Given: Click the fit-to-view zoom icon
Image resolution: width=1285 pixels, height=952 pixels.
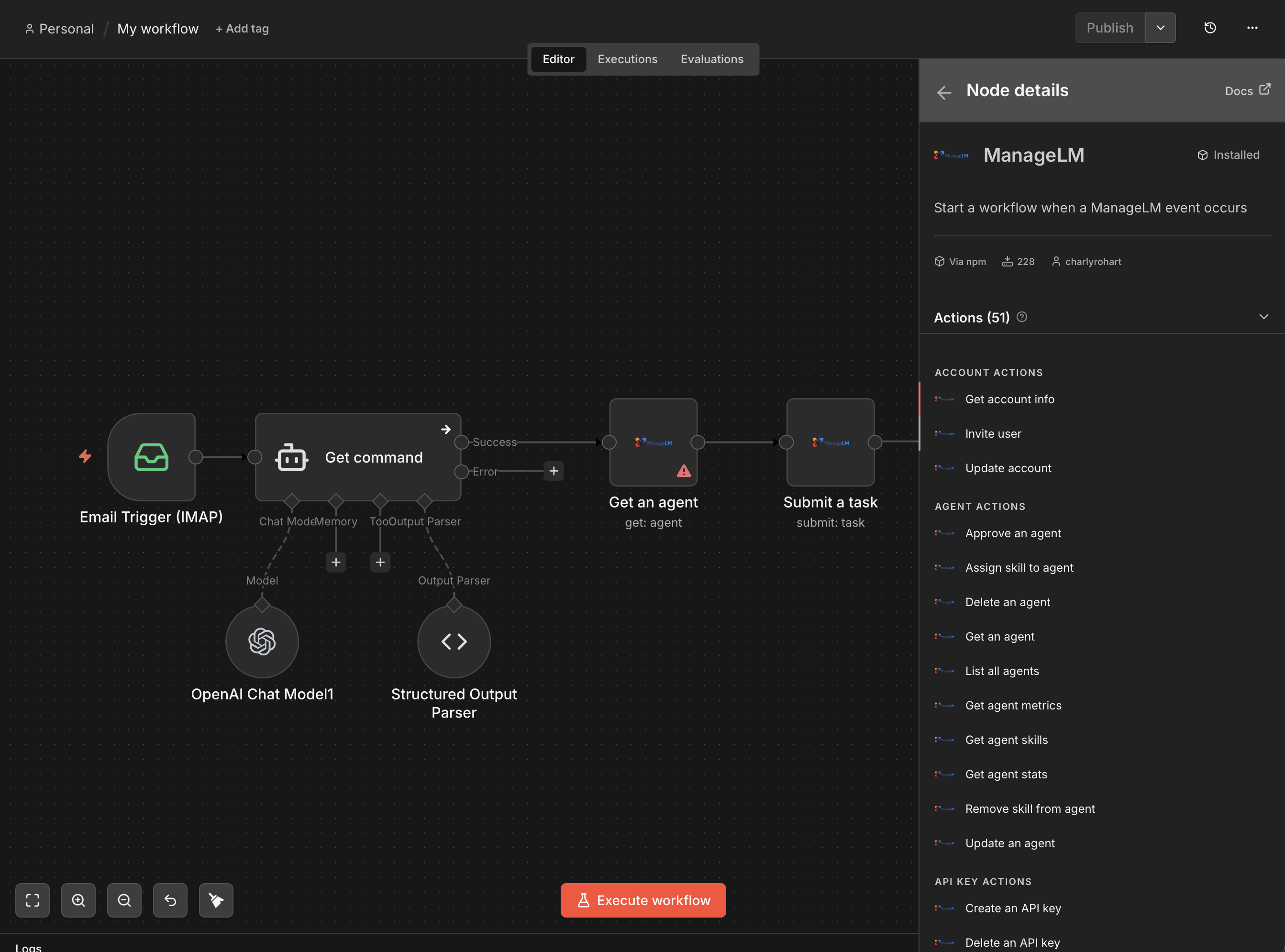Looking at the screenshot, I should [x=32, y=900].
